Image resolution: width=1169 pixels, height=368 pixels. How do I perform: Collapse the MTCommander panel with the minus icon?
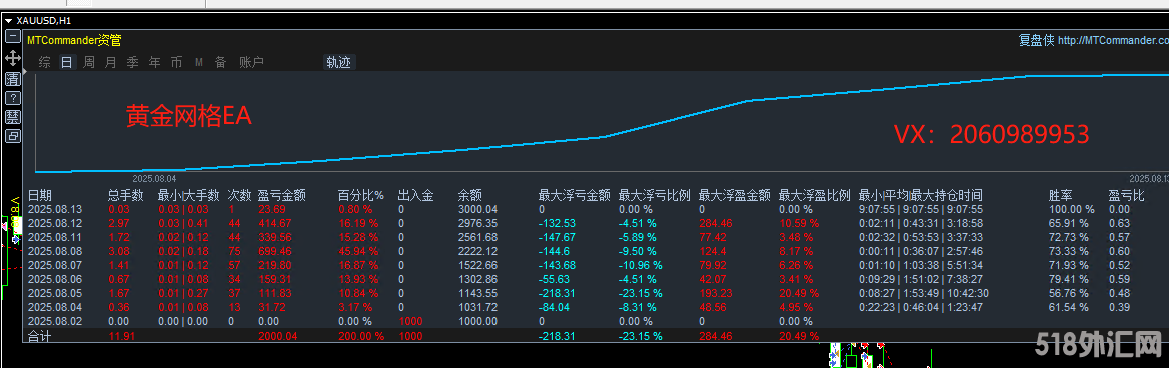point(12,36)
